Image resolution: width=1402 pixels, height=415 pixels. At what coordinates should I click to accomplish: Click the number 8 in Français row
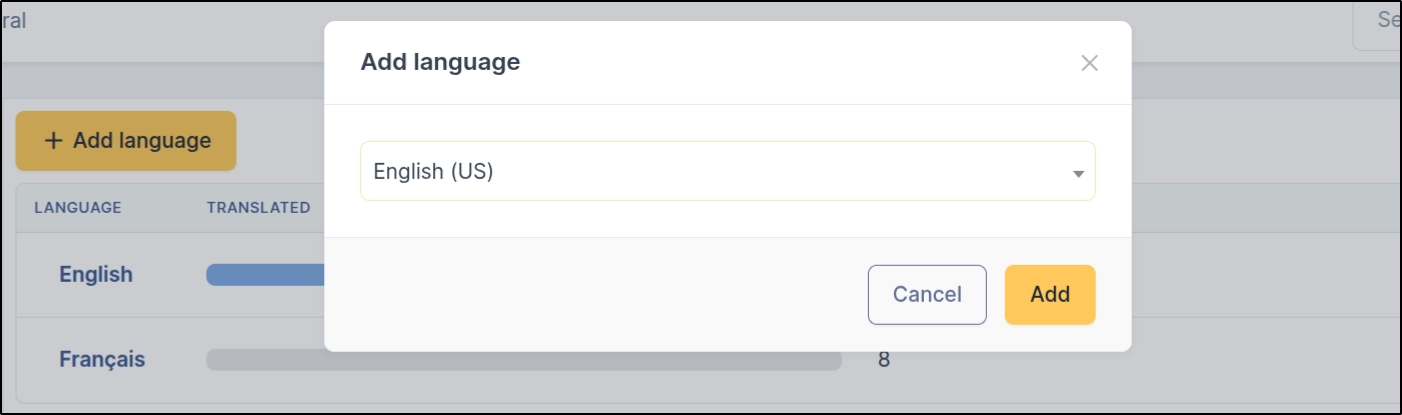click(883, 360)
